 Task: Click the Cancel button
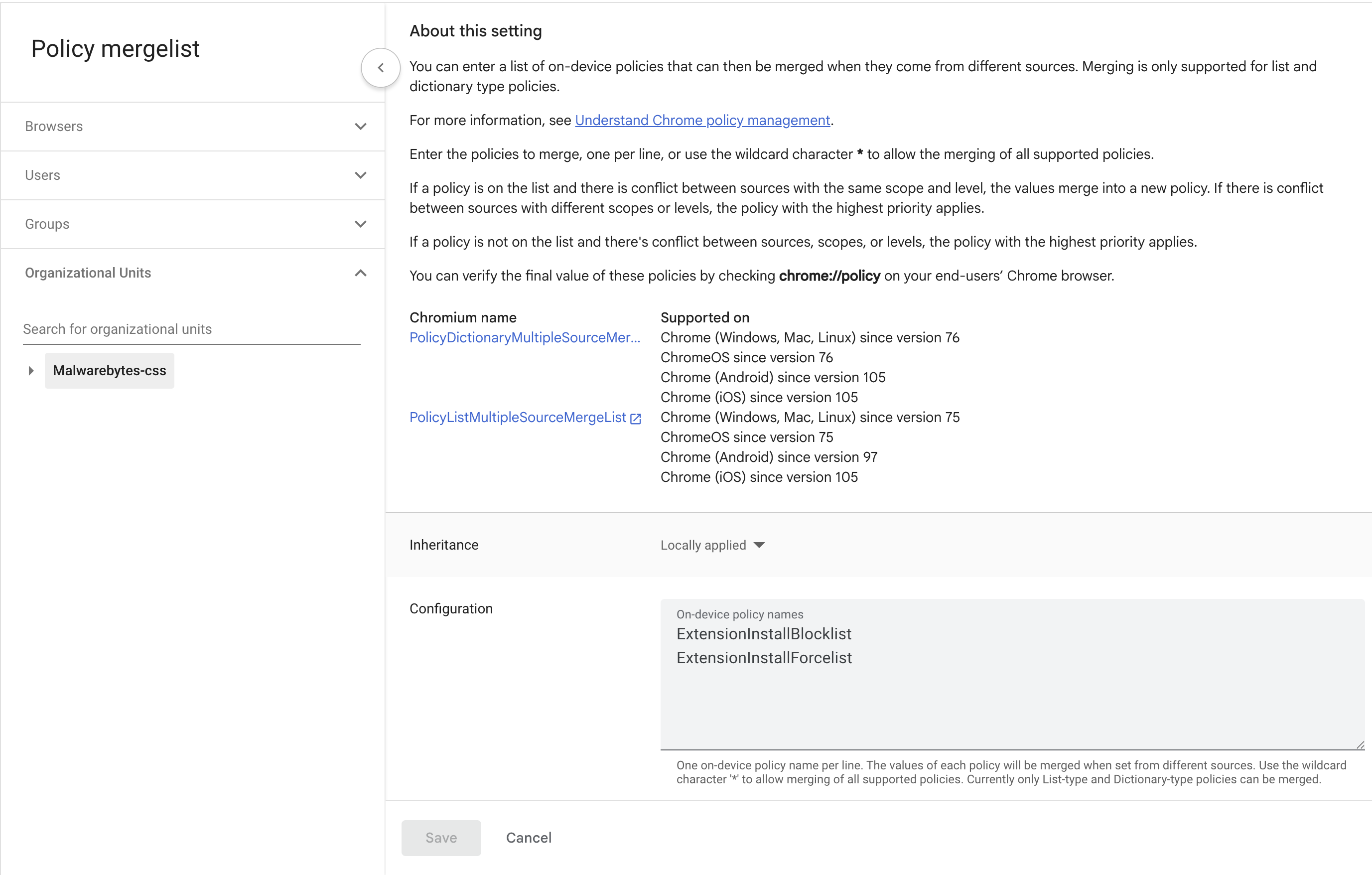pyautogui.click(x=529, y=838)
